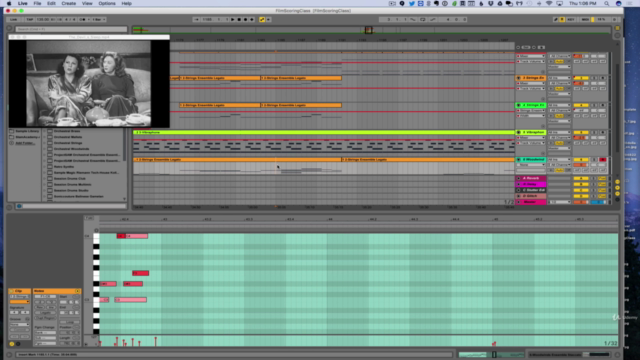
Task: Select Session Drums Club in browser
Action: 70,178
